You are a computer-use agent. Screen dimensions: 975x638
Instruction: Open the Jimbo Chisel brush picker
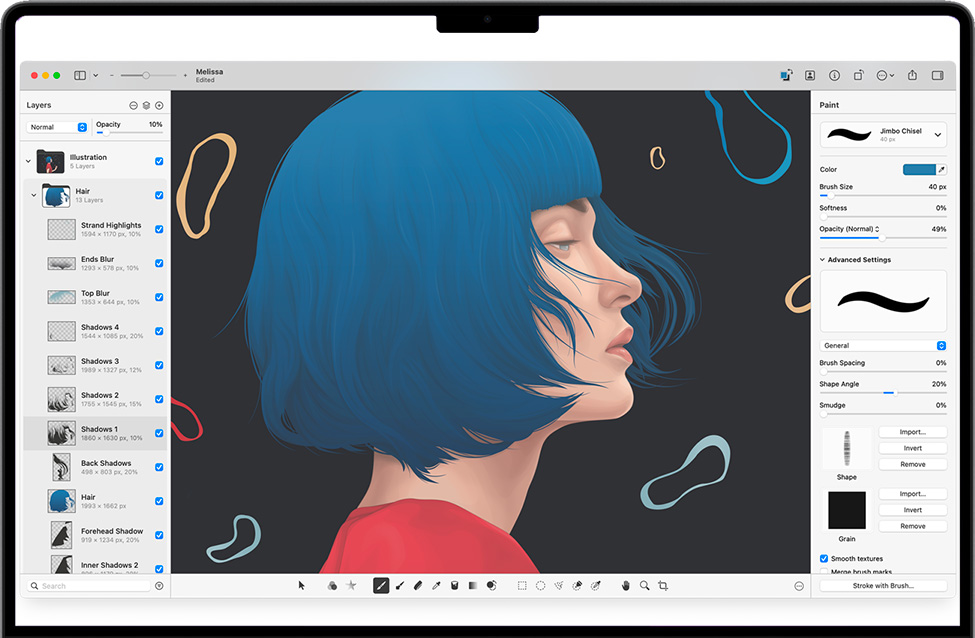pyautogui.click(x=883, y=134)
